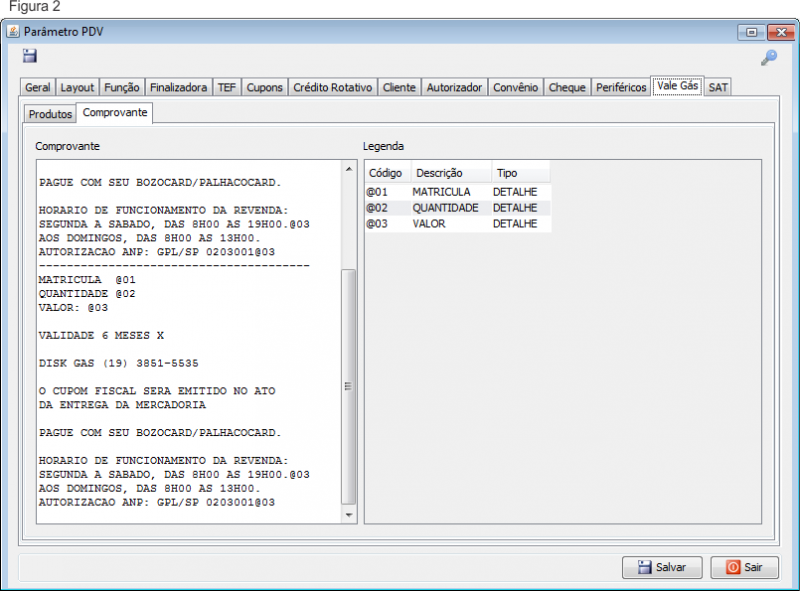800x591 pixels.
Task: Close the Parâmetro PDV window
Action: pos(781,32)
